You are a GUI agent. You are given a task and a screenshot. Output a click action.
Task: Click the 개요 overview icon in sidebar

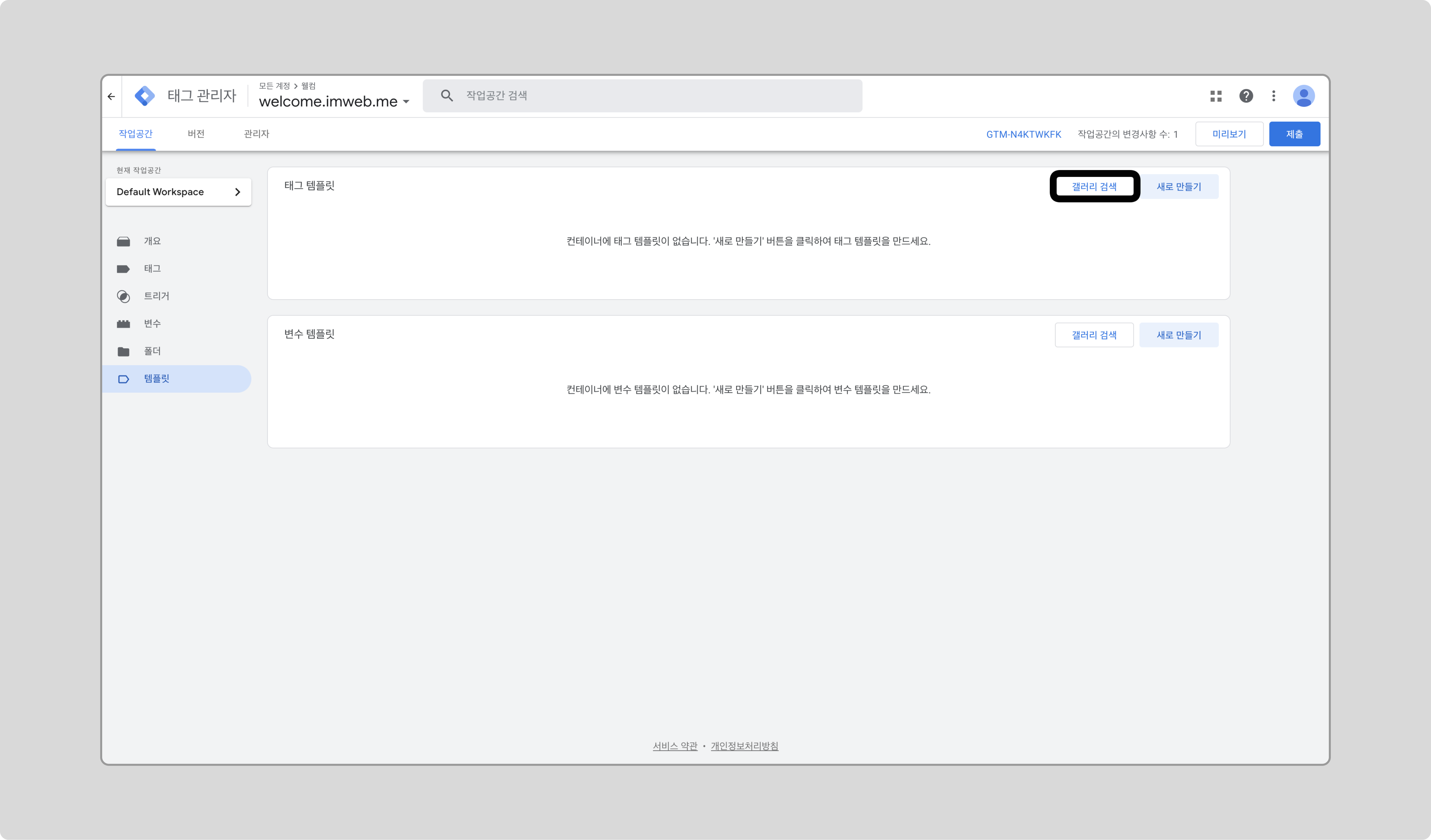point(123,241)
